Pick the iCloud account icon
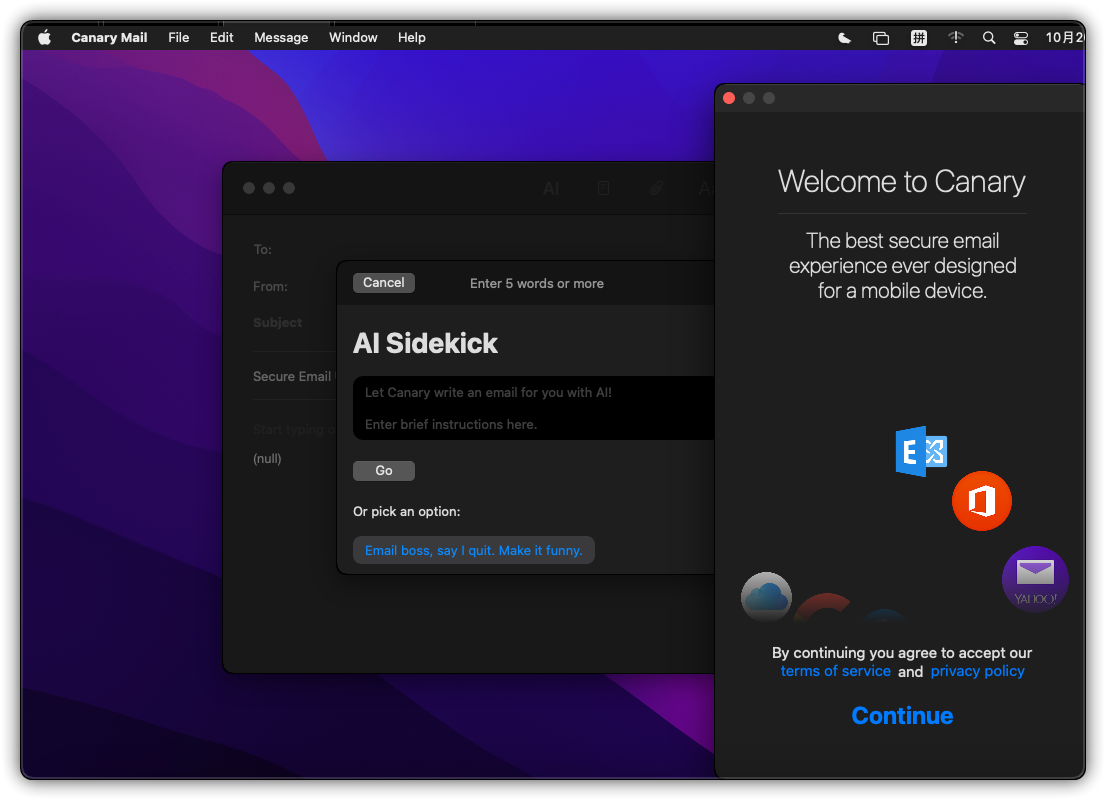The height and width of the screenshot is (800, 1106). 767,598
